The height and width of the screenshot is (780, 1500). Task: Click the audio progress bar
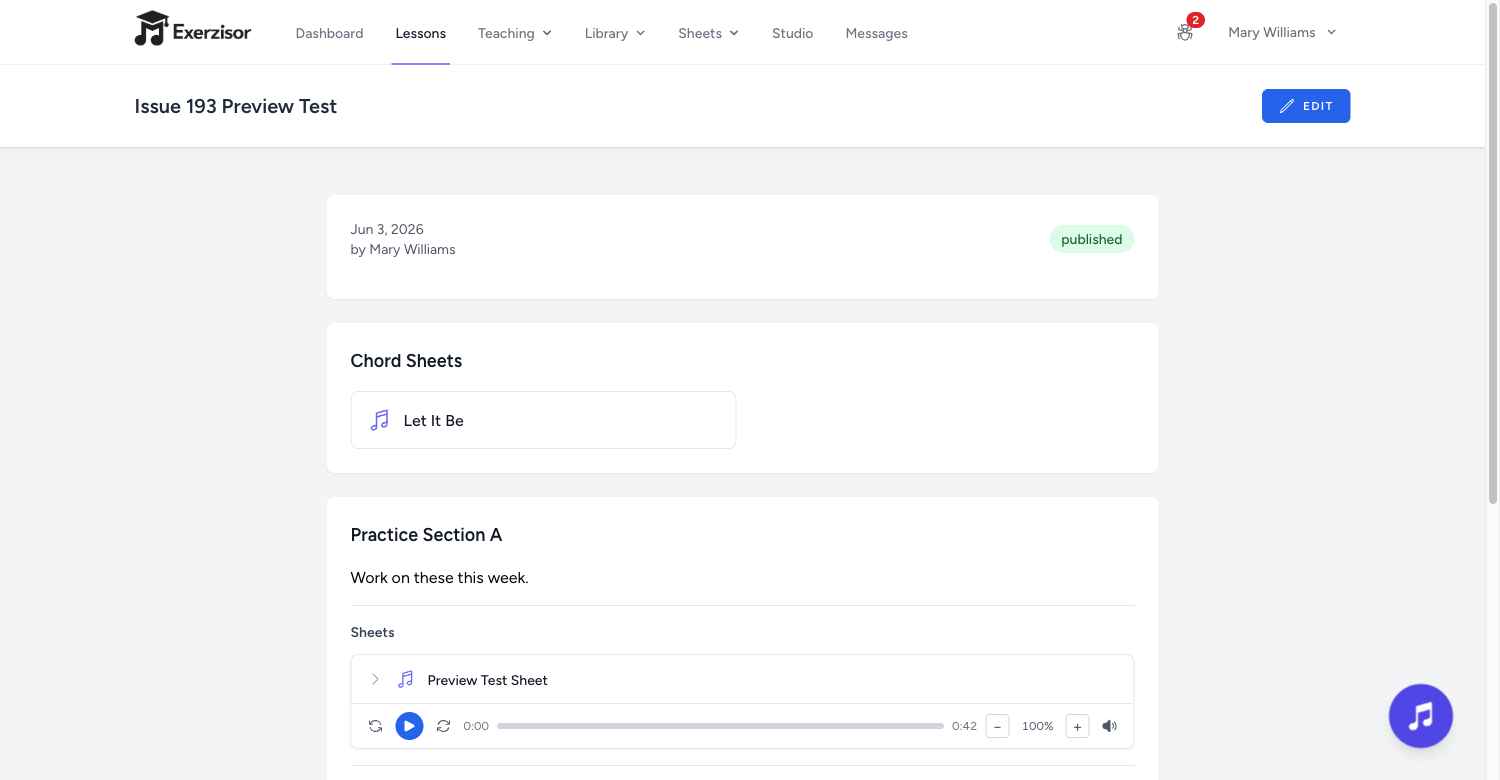point(720,726)
